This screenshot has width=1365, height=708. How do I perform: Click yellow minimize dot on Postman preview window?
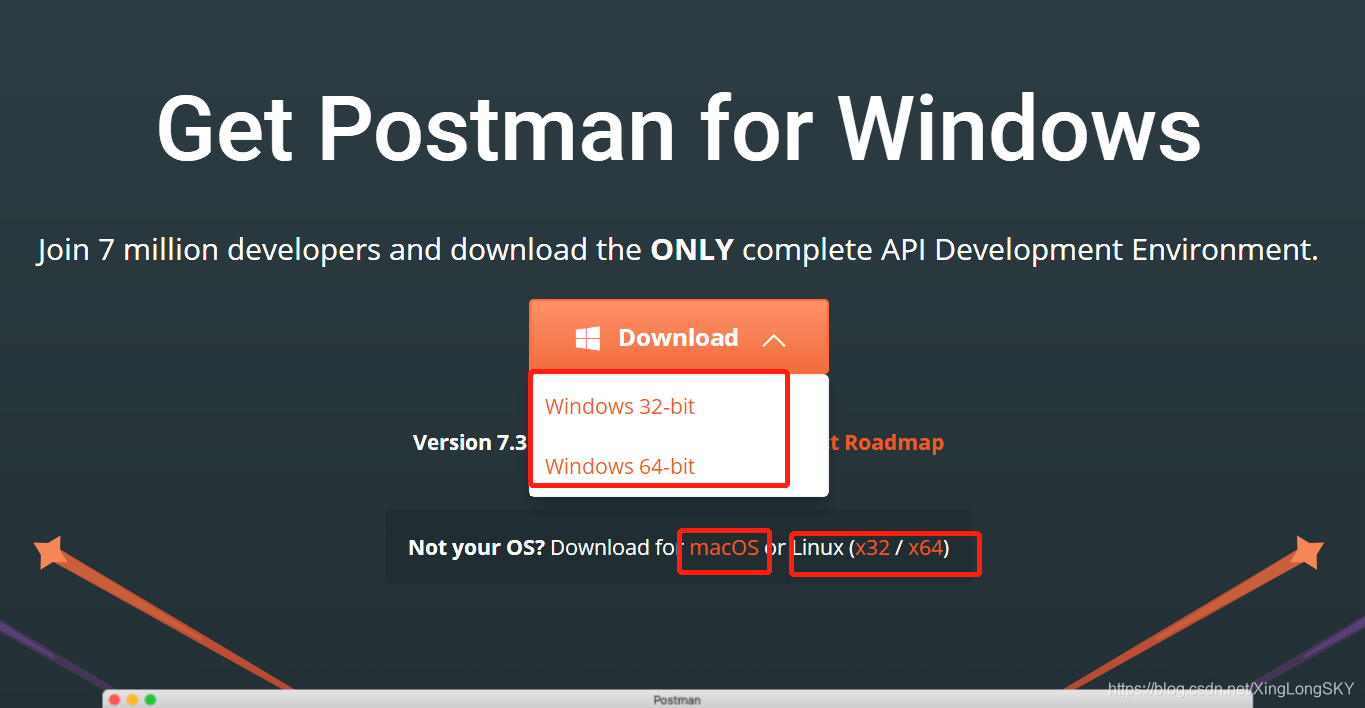coord(132,700)
